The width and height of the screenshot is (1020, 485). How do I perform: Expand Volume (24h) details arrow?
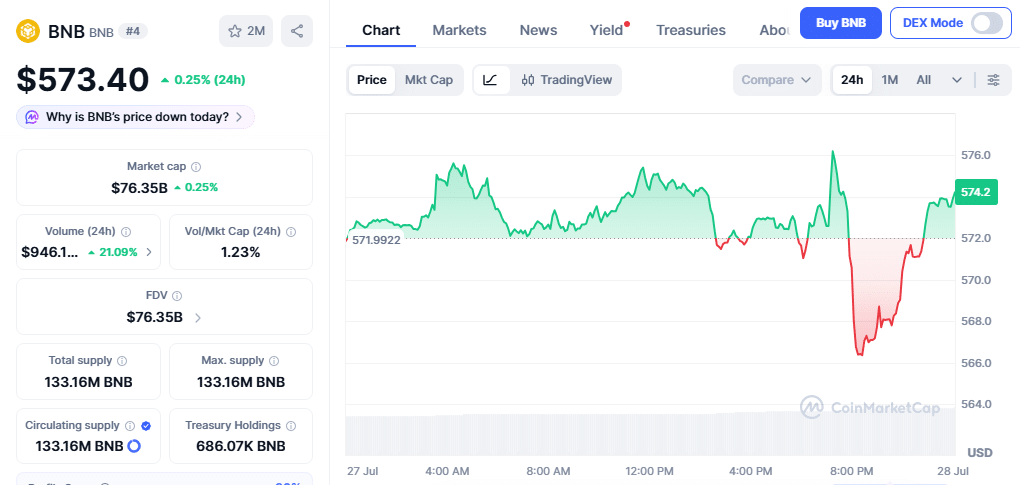(x=149, y=252)
